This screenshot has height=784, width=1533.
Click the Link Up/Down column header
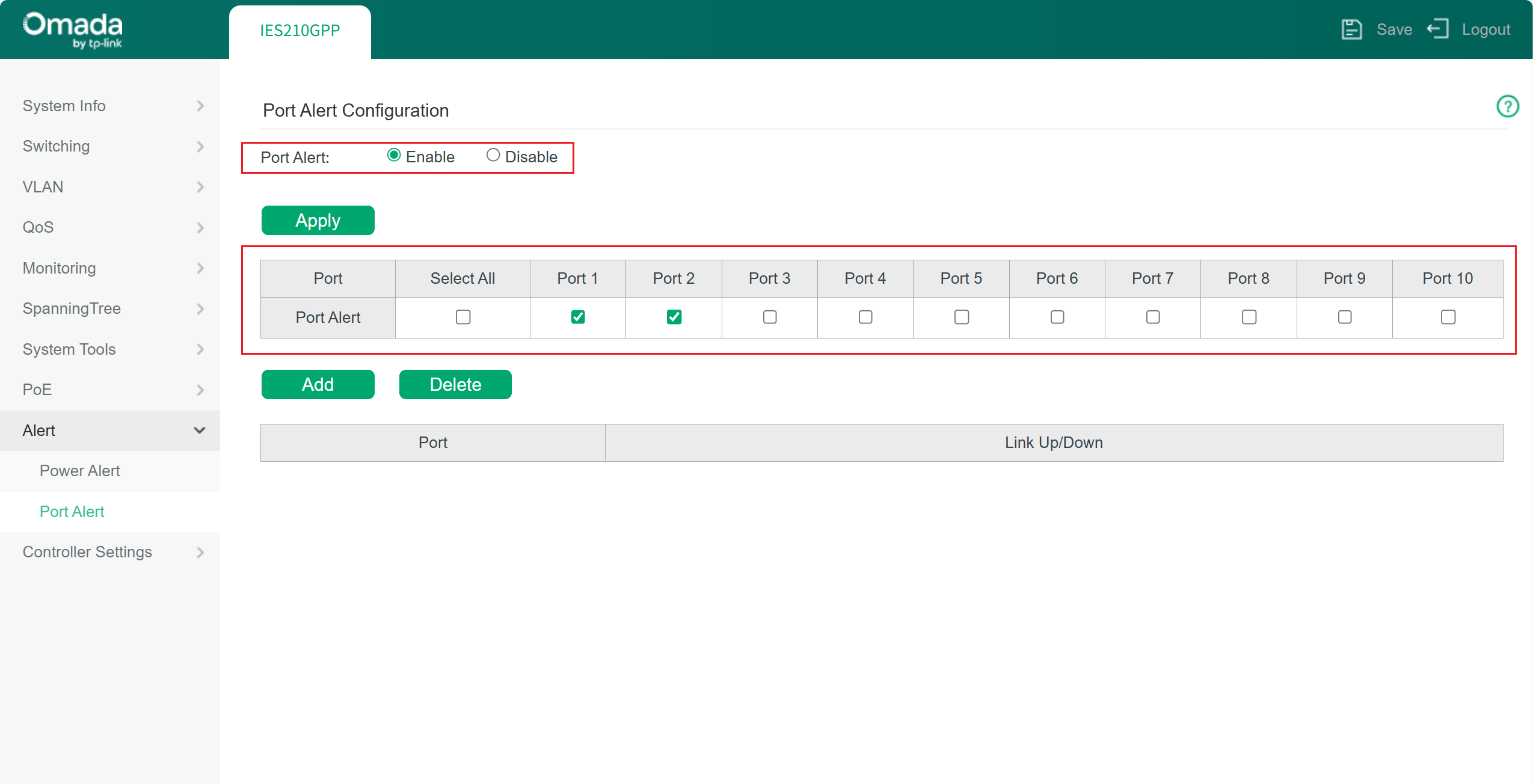click(1053, 443)
